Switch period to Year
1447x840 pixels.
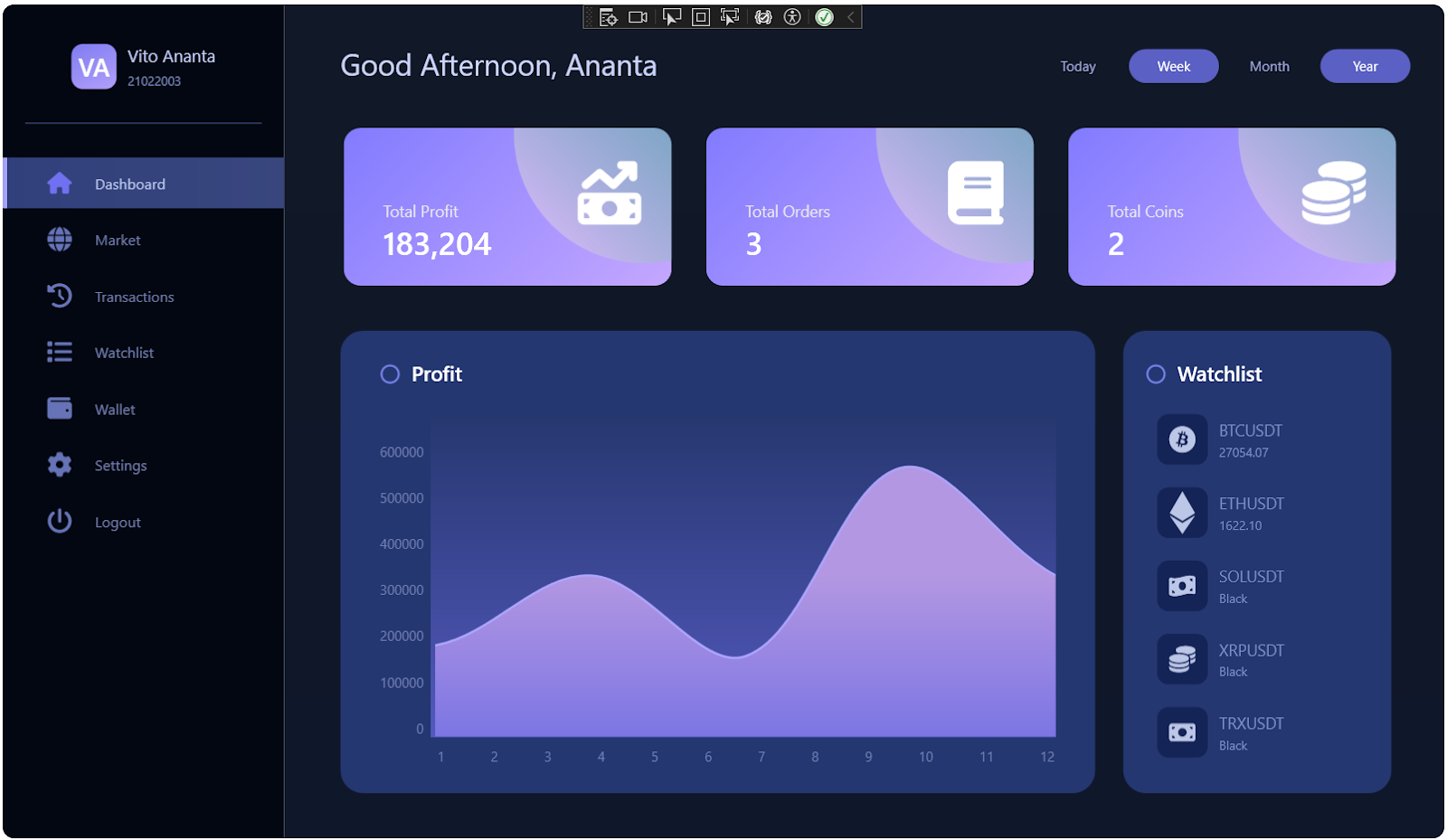coord(1365,67)
